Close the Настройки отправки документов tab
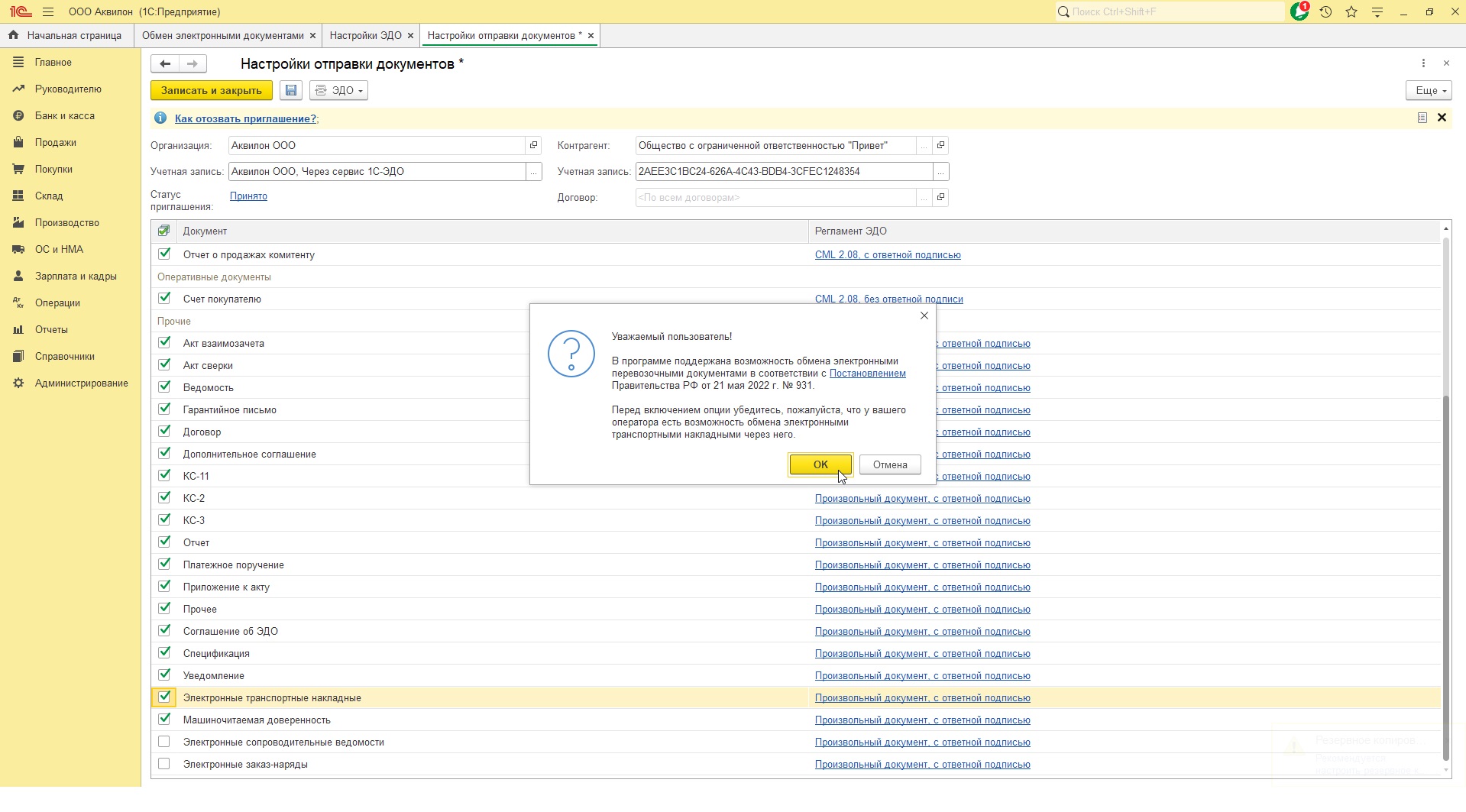The image size is (1466, 812). click(591, 36)
